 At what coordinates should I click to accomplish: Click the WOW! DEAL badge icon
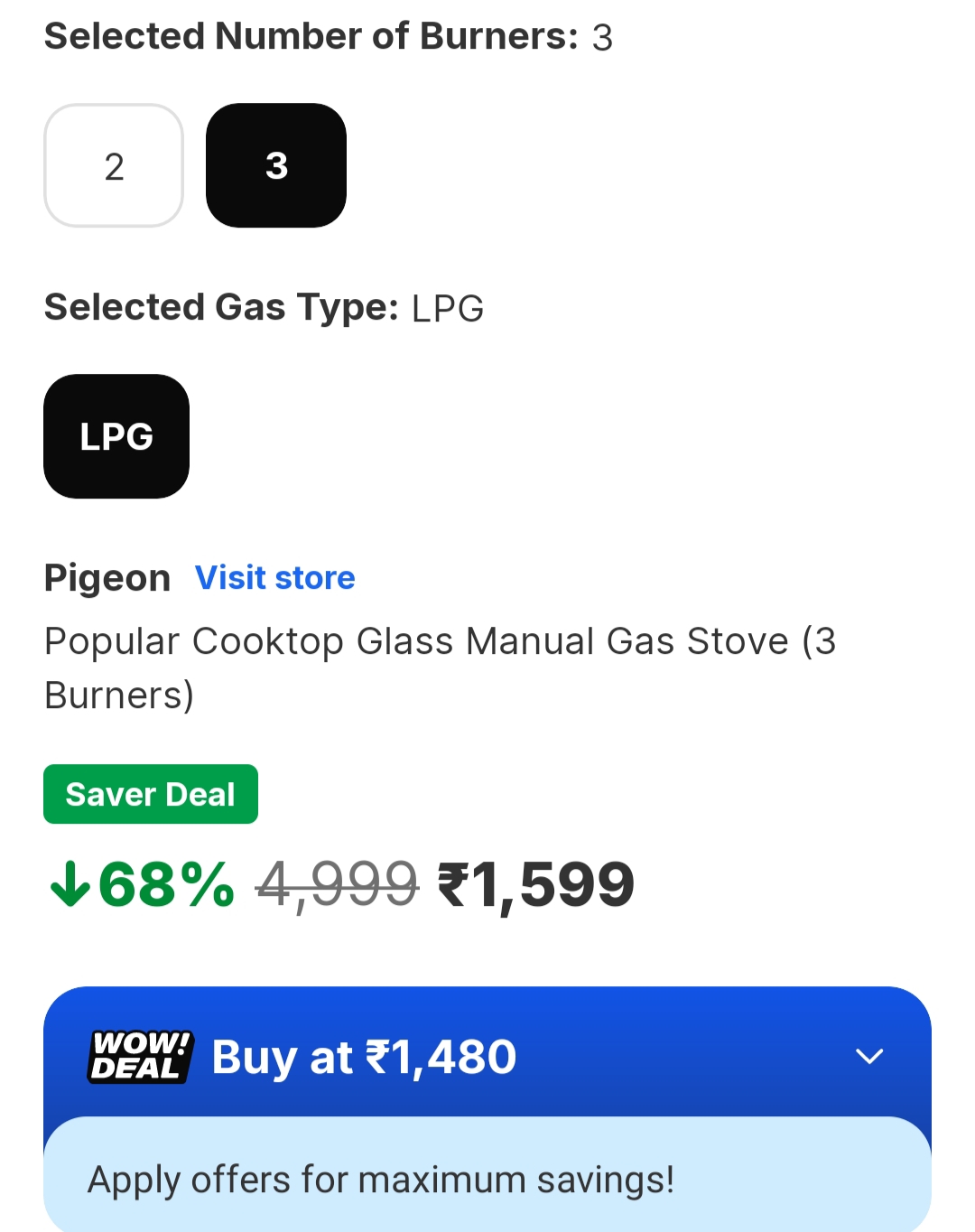tap(140, 1056)
